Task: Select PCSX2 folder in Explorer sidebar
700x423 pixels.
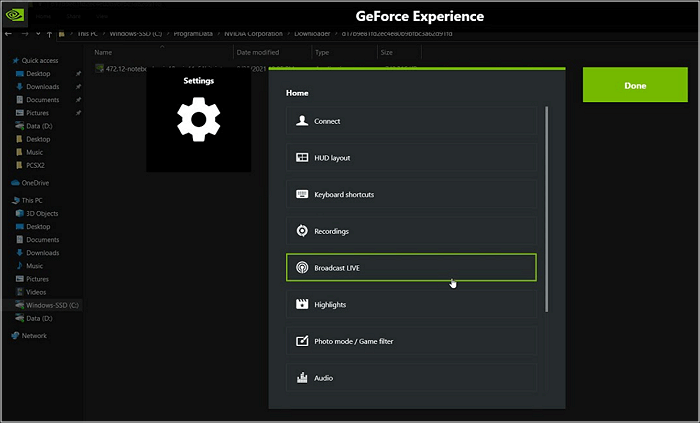Action: 35,165
